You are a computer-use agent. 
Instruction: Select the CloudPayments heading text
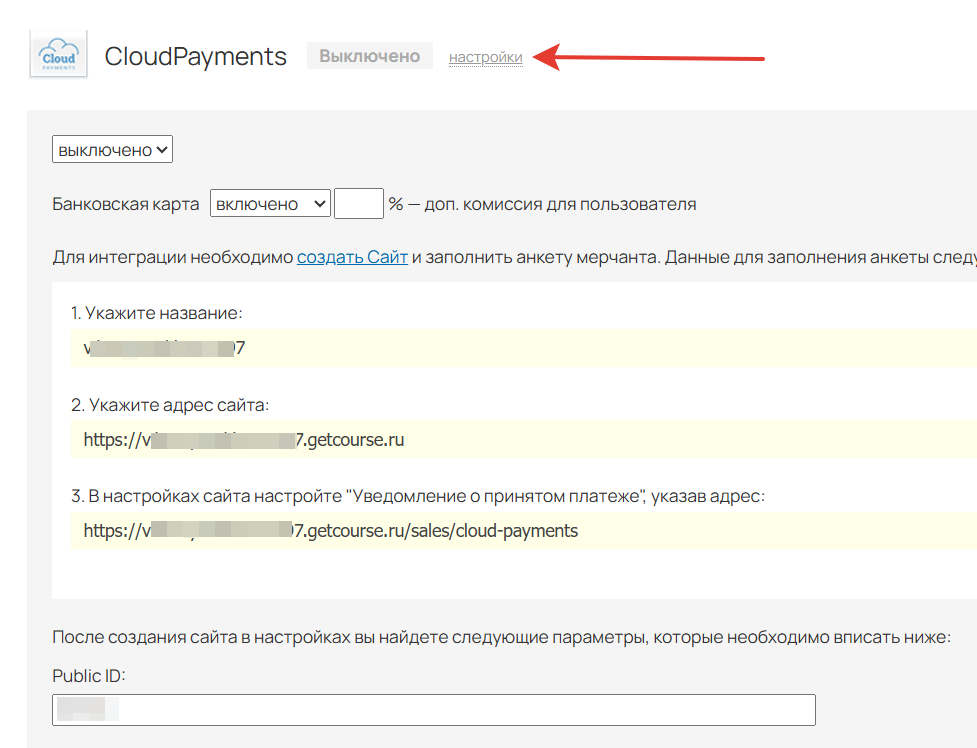[195, 57]
